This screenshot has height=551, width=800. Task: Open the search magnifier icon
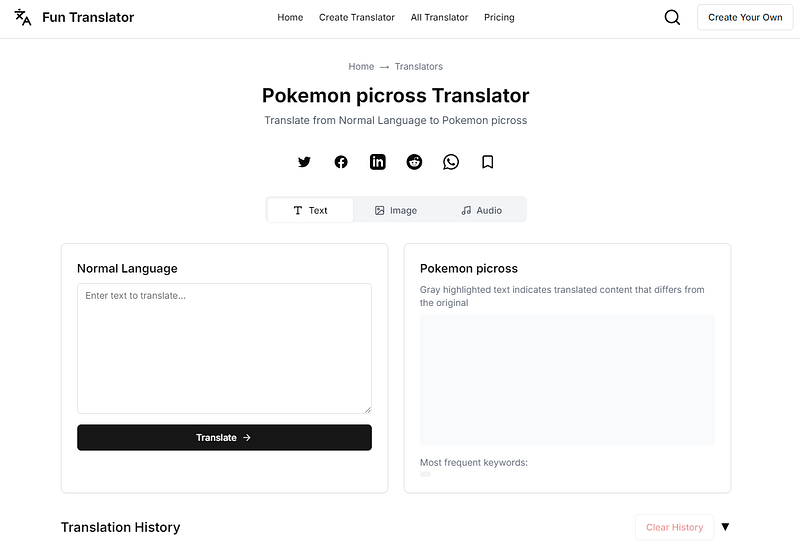coord(672,17)
